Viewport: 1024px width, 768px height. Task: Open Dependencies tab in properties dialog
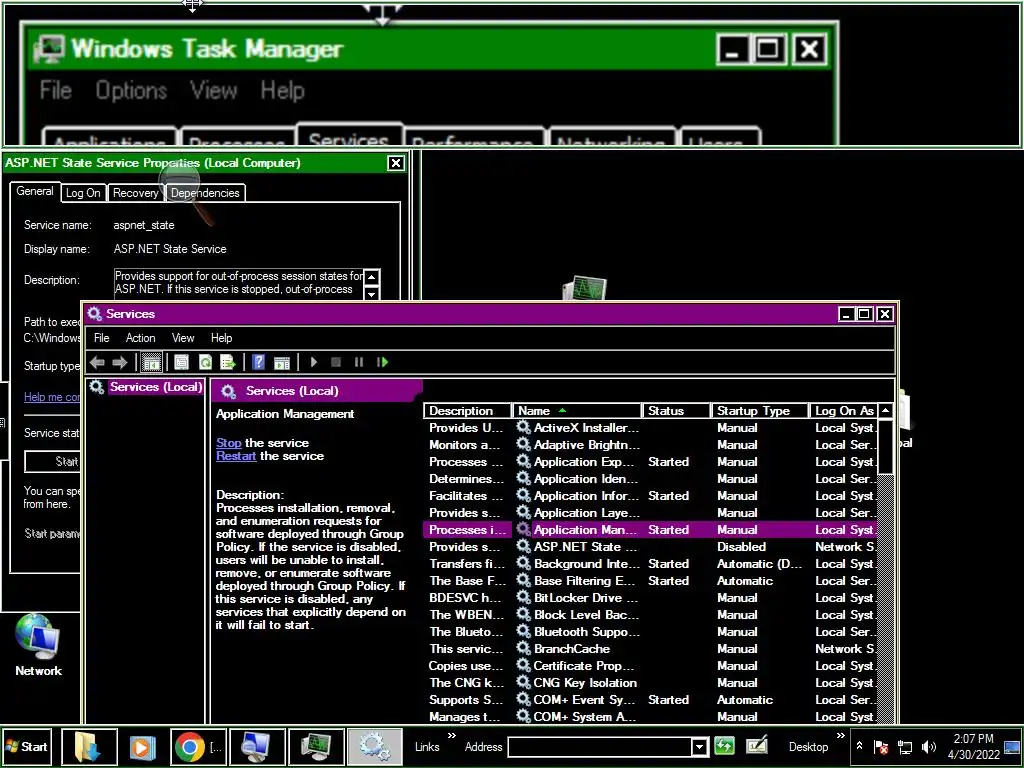(205, 193)
